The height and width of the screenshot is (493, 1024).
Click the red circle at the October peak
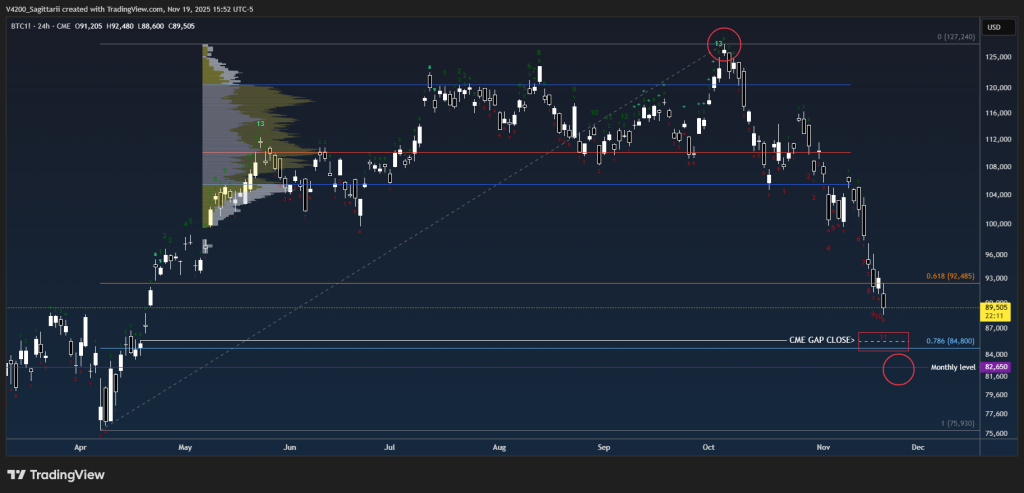click(723, 43)
